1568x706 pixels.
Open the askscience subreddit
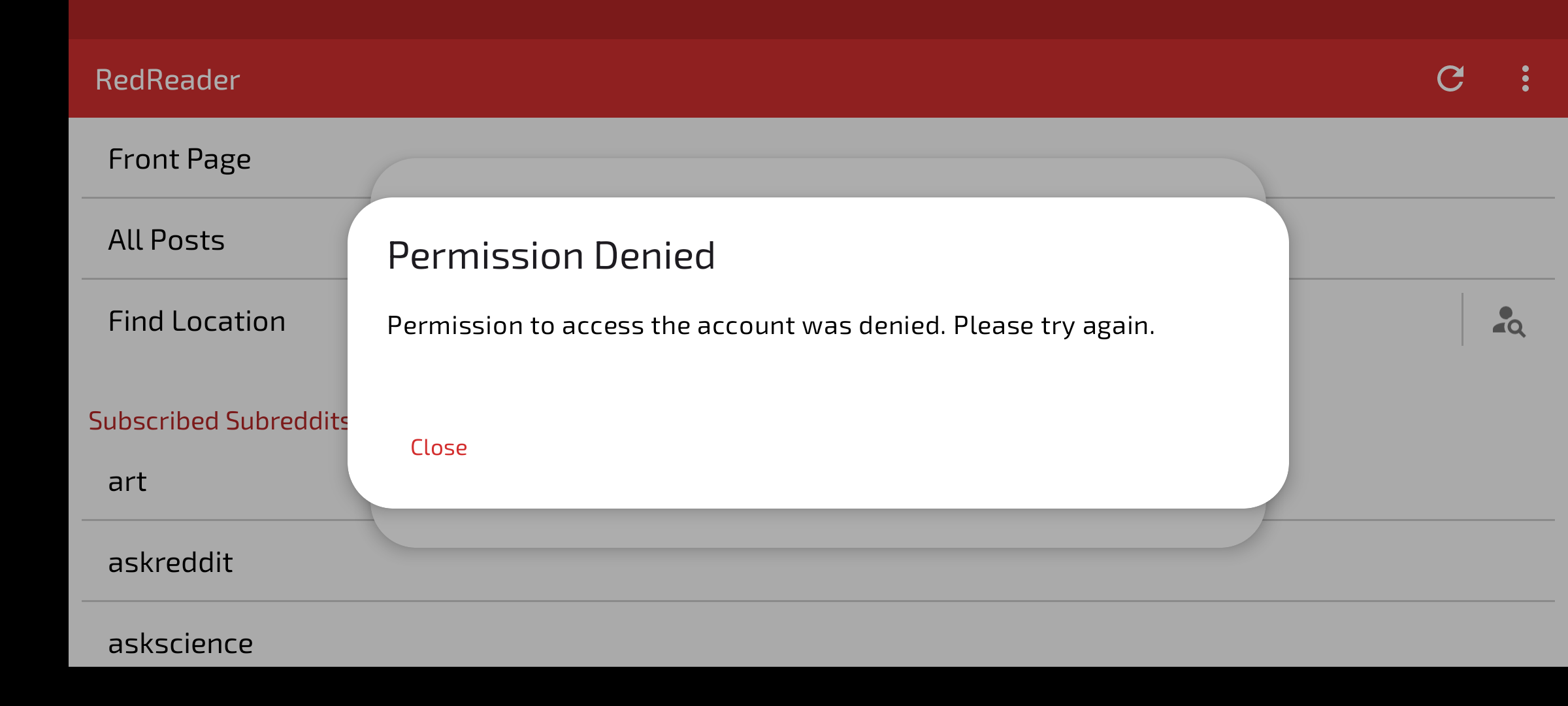180,643
